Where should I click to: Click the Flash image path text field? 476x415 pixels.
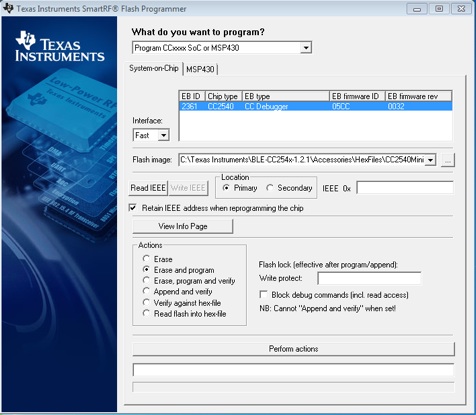(x=302, y=160)
